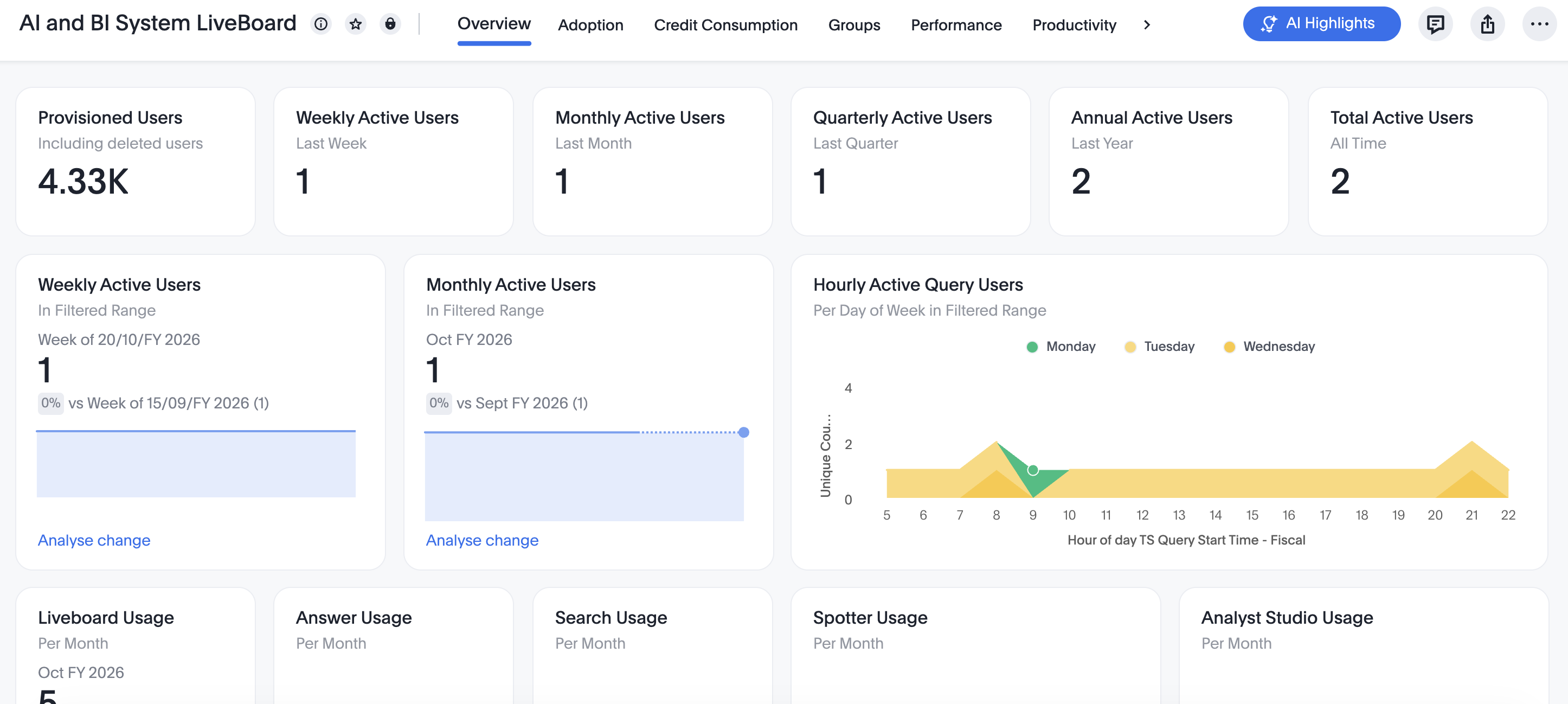Go to the Performance tab
The image size is (1568, 704).
click(956, 25)
